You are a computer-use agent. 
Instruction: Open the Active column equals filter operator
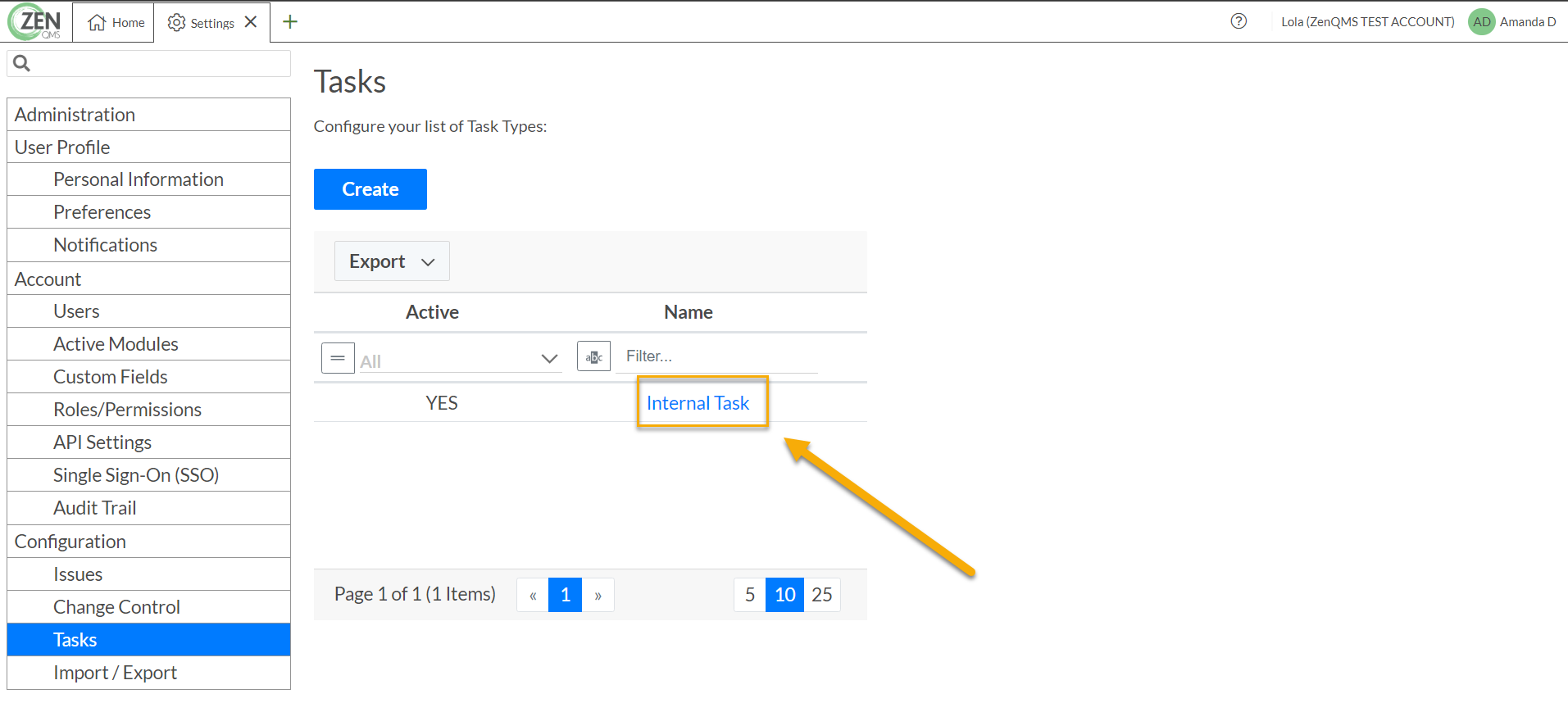[x=338, y=358]
